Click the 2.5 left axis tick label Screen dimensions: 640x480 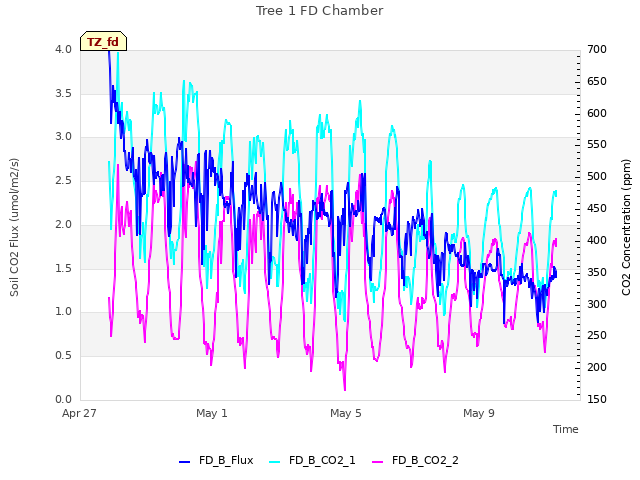pos(63,180)
